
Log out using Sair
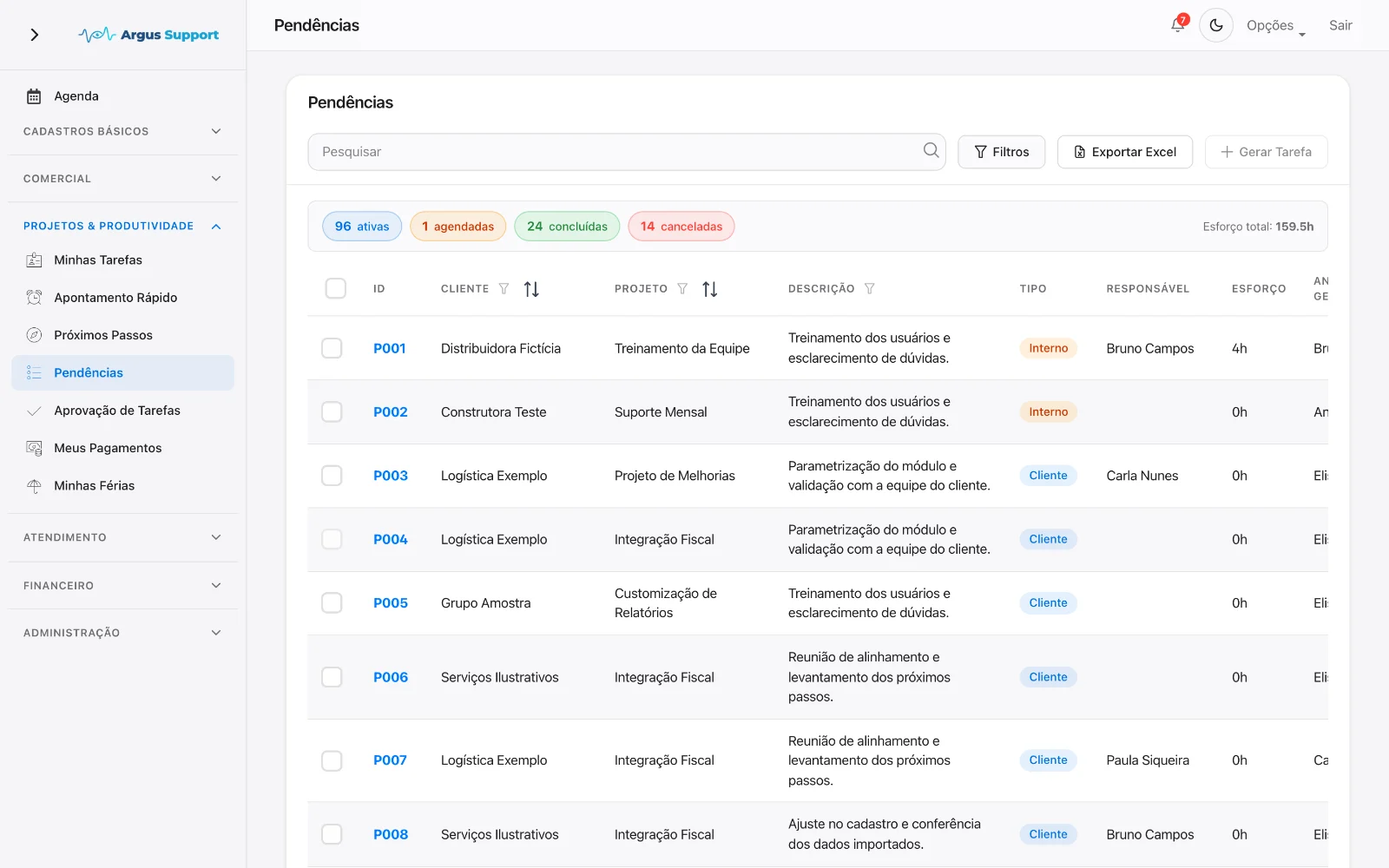[1340, 25]
